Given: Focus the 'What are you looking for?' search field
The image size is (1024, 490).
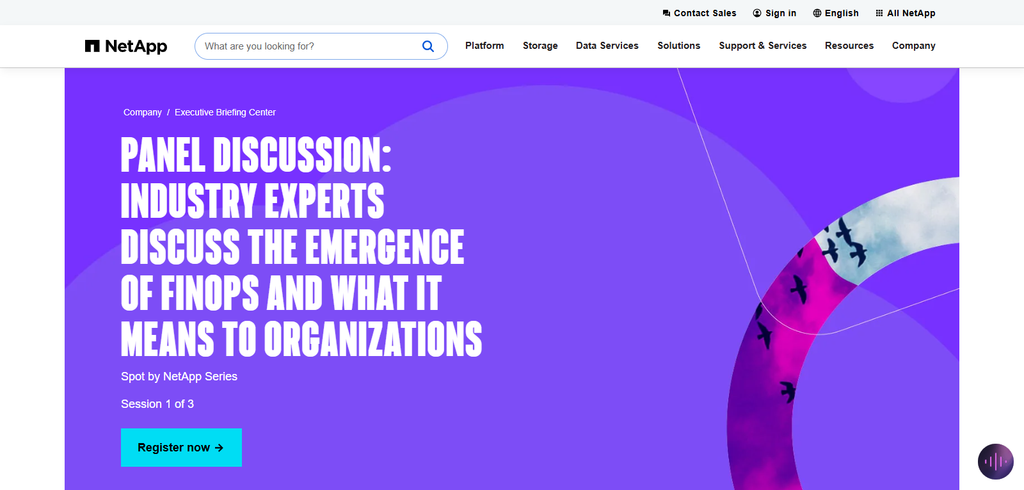Looking at the screenshot, I should point(321,46).
